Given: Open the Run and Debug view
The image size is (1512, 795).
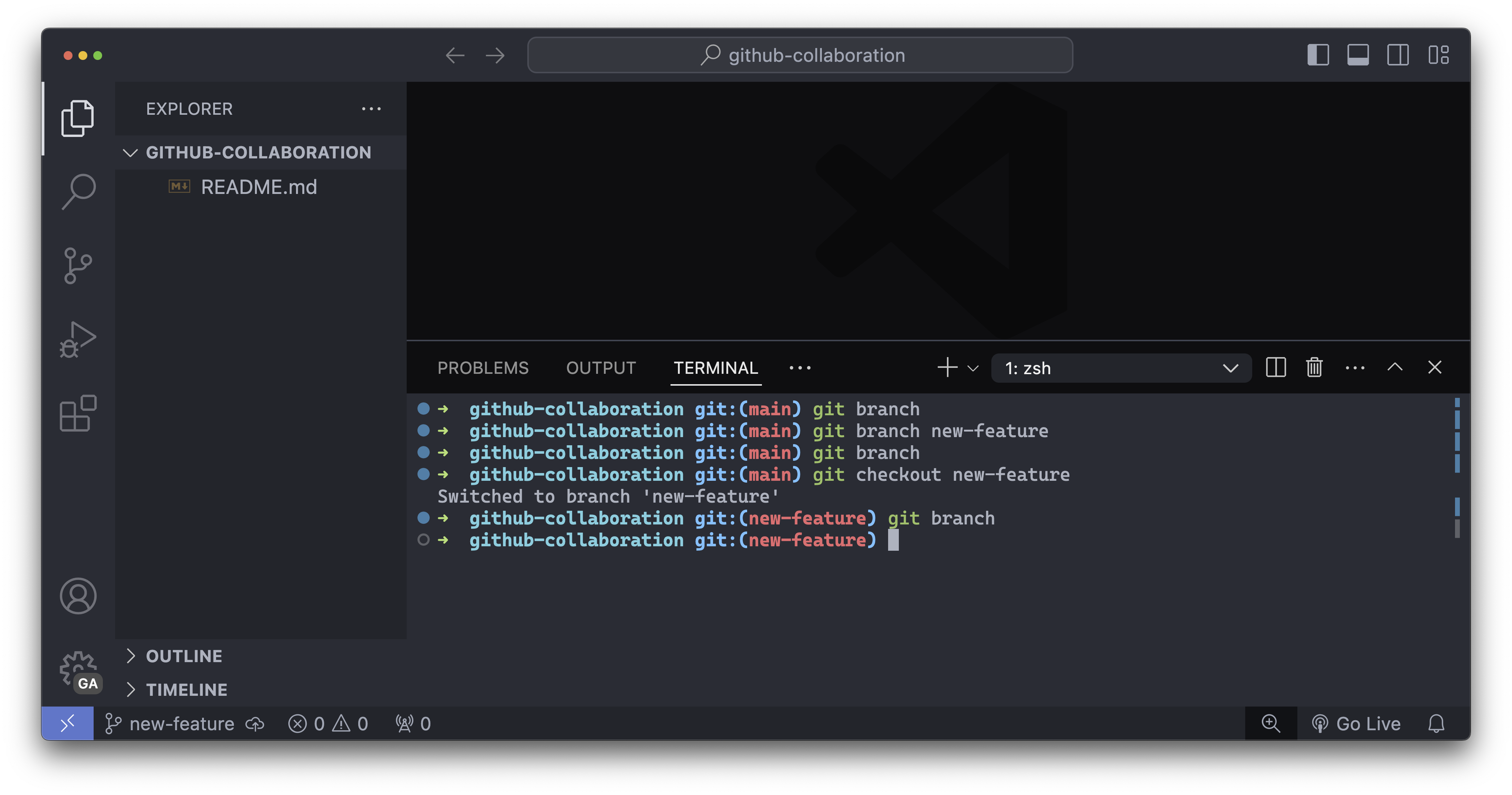Looking at the screenshot, I should point(77,339).
